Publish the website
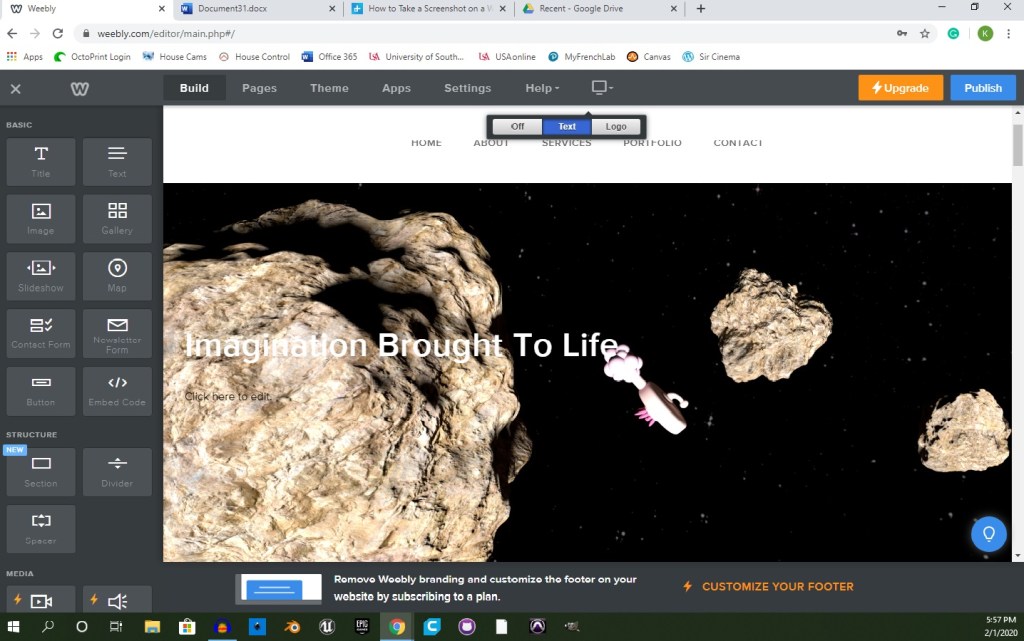Image resolution: width=1024 pixels, height=641 pixels. (x=982, y=88)
